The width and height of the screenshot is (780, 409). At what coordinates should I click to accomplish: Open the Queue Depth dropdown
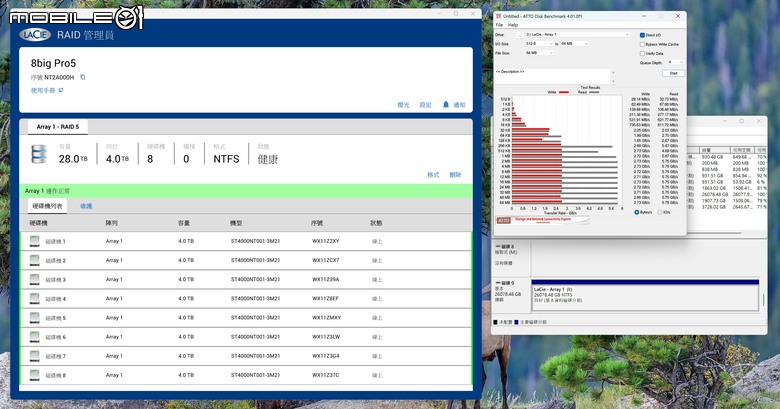tap(675, 62)
